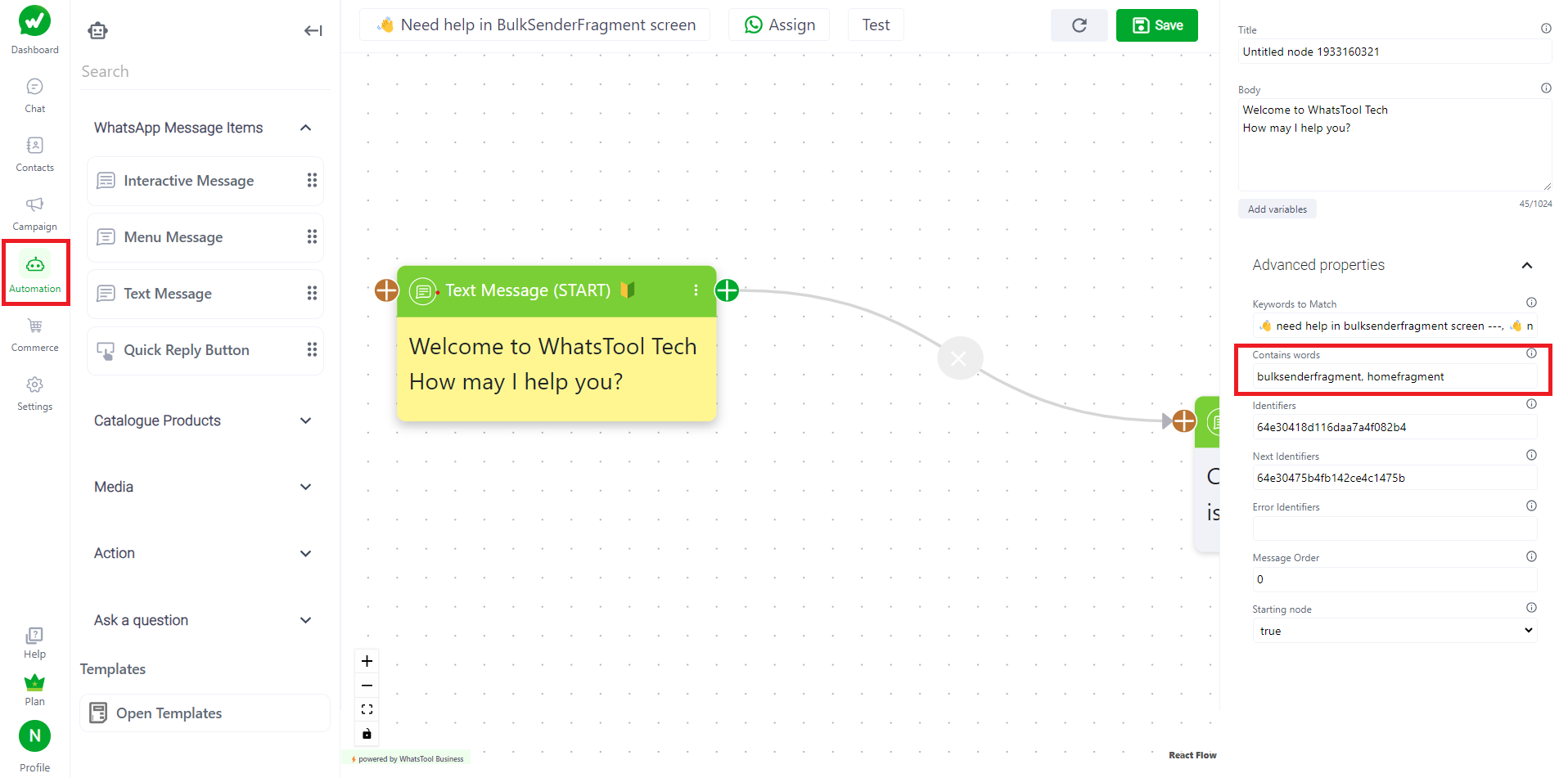Screen dimensions: 1568x778
Task: Click Add variables button
Action: [1277, 209]
